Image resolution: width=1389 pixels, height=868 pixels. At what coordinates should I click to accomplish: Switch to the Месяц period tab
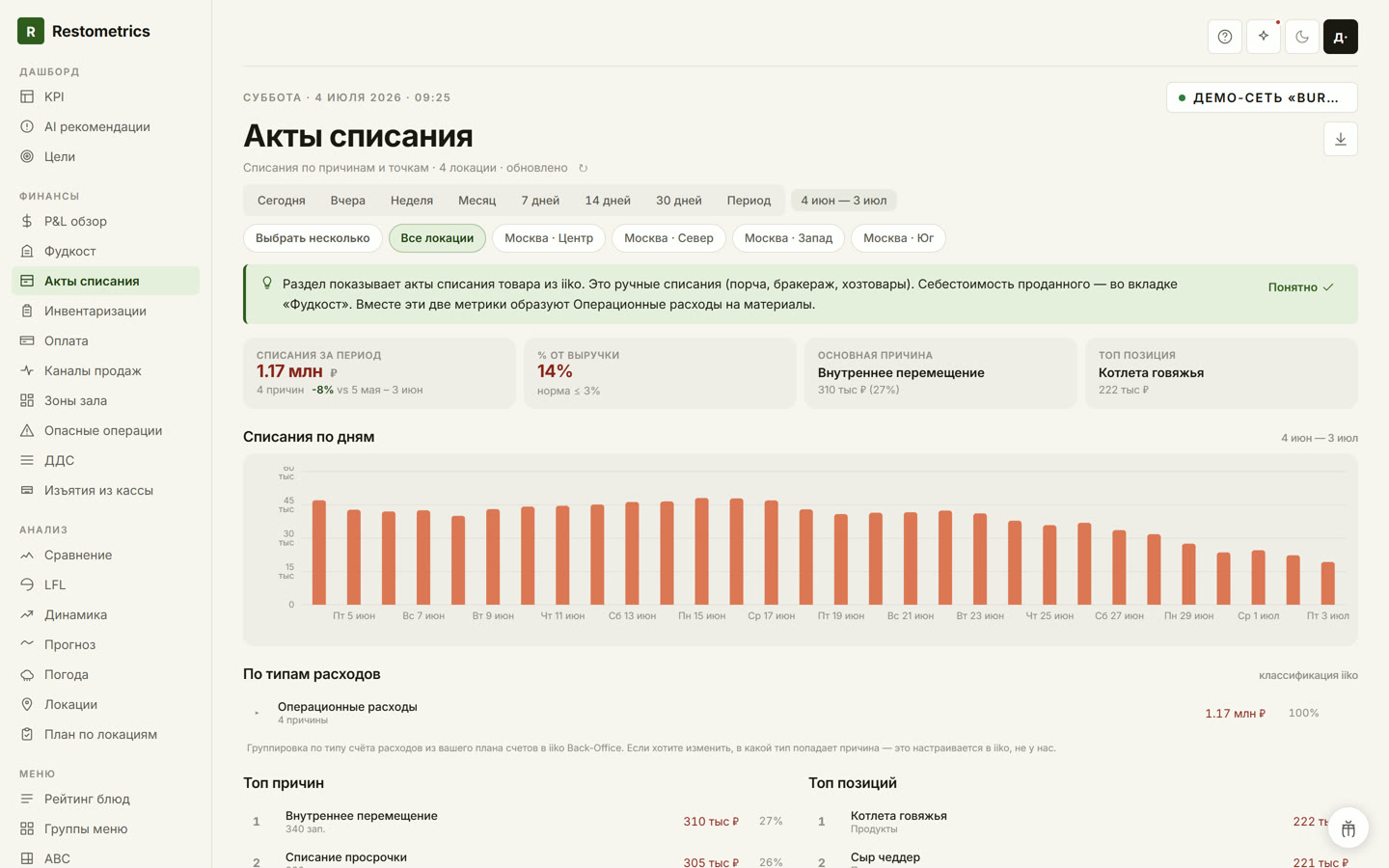477,201
